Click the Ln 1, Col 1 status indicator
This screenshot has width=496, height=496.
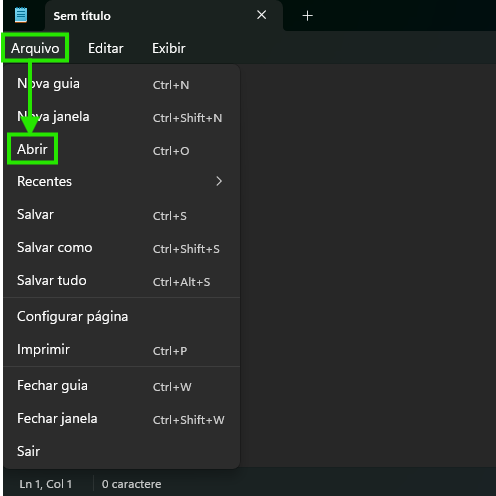pyautogui.click(x=46, y=484)
